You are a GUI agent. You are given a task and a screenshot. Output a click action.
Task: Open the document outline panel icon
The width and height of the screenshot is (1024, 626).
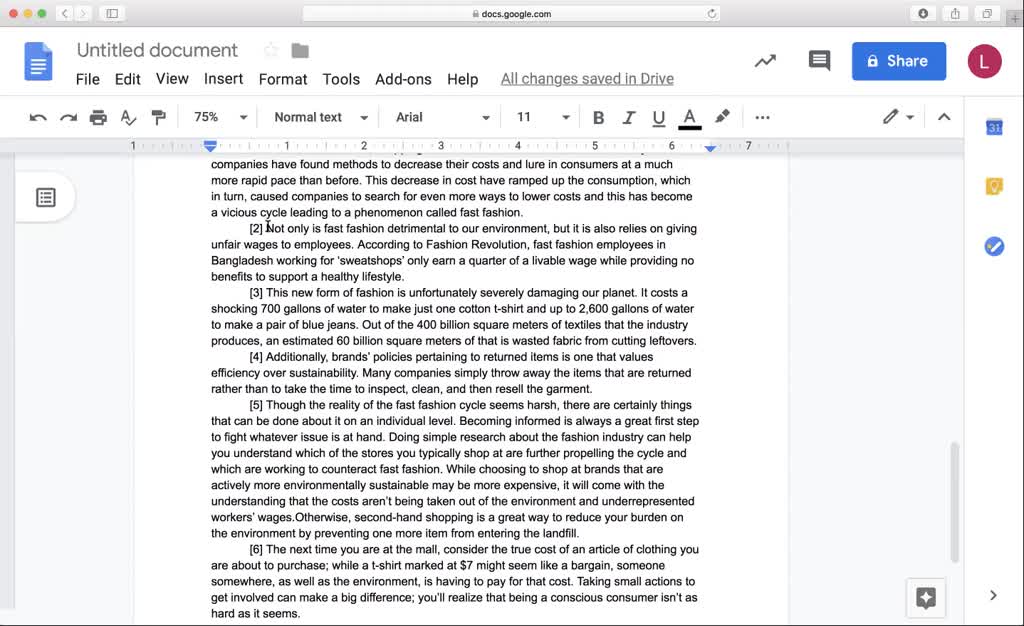(x=46, y=197)
